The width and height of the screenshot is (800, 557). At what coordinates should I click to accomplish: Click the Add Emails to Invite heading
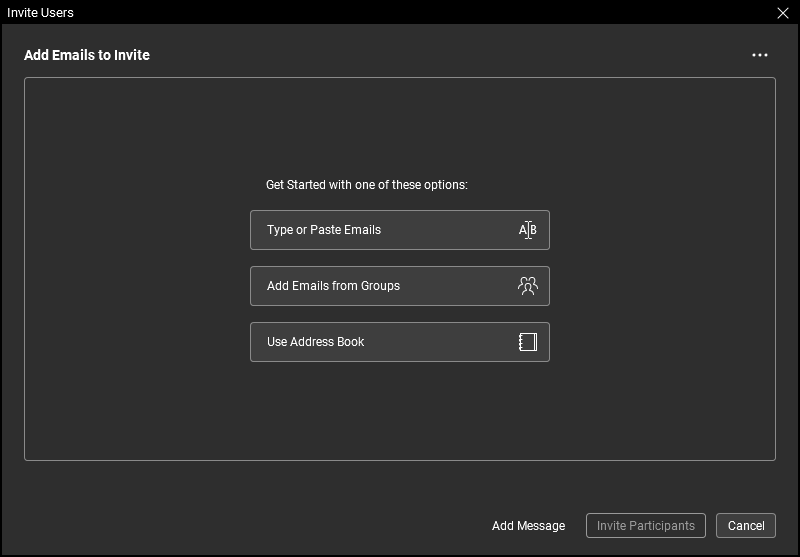(87, 55)
